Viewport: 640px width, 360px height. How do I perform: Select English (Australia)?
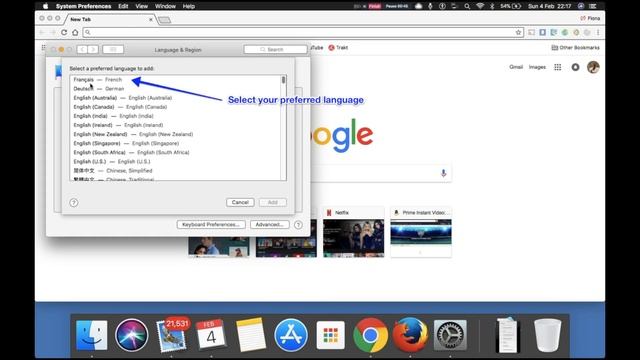pyautogui.click(x=176, y=98)
